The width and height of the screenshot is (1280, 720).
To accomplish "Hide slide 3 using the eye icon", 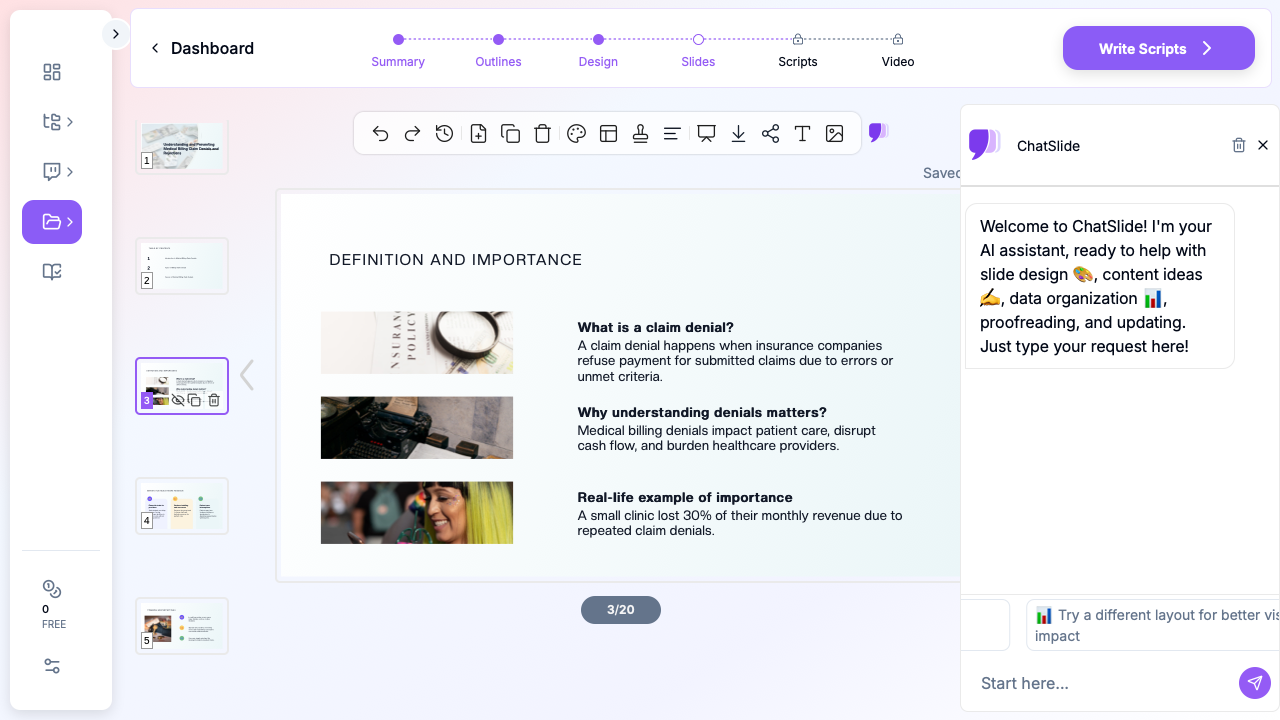I will click(x=178, y=400).
